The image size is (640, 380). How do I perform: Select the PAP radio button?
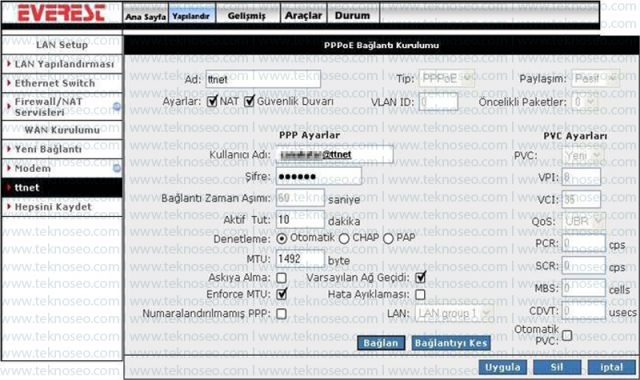tap(388, 239)
